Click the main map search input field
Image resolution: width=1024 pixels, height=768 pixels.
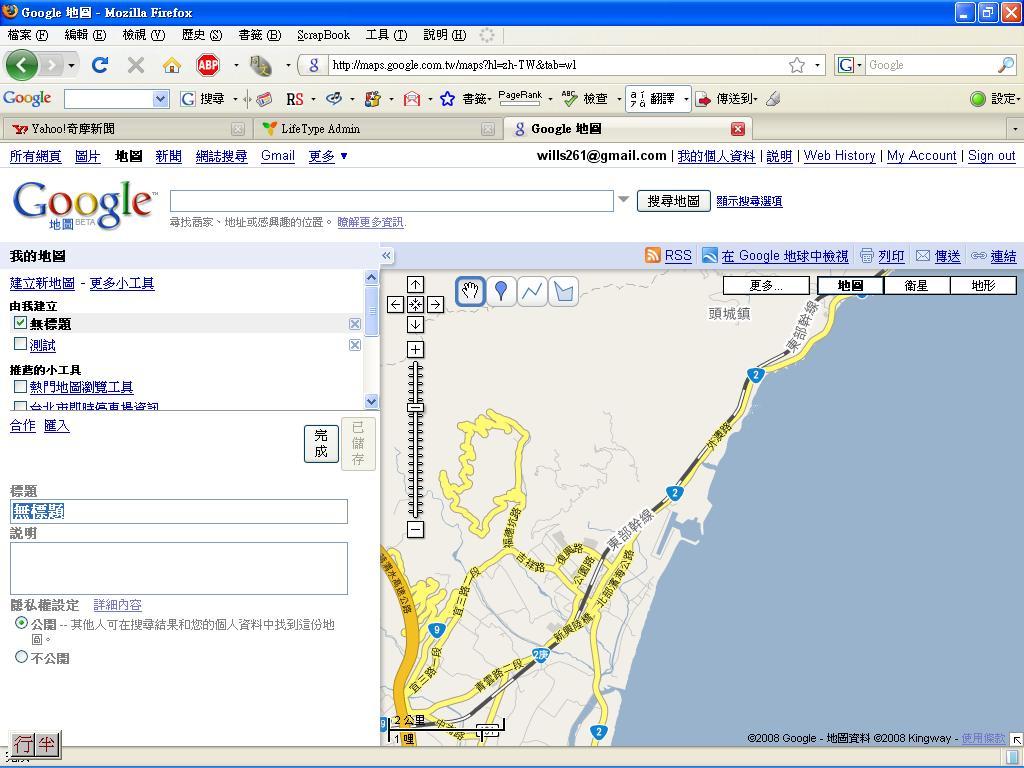point(392,200)
